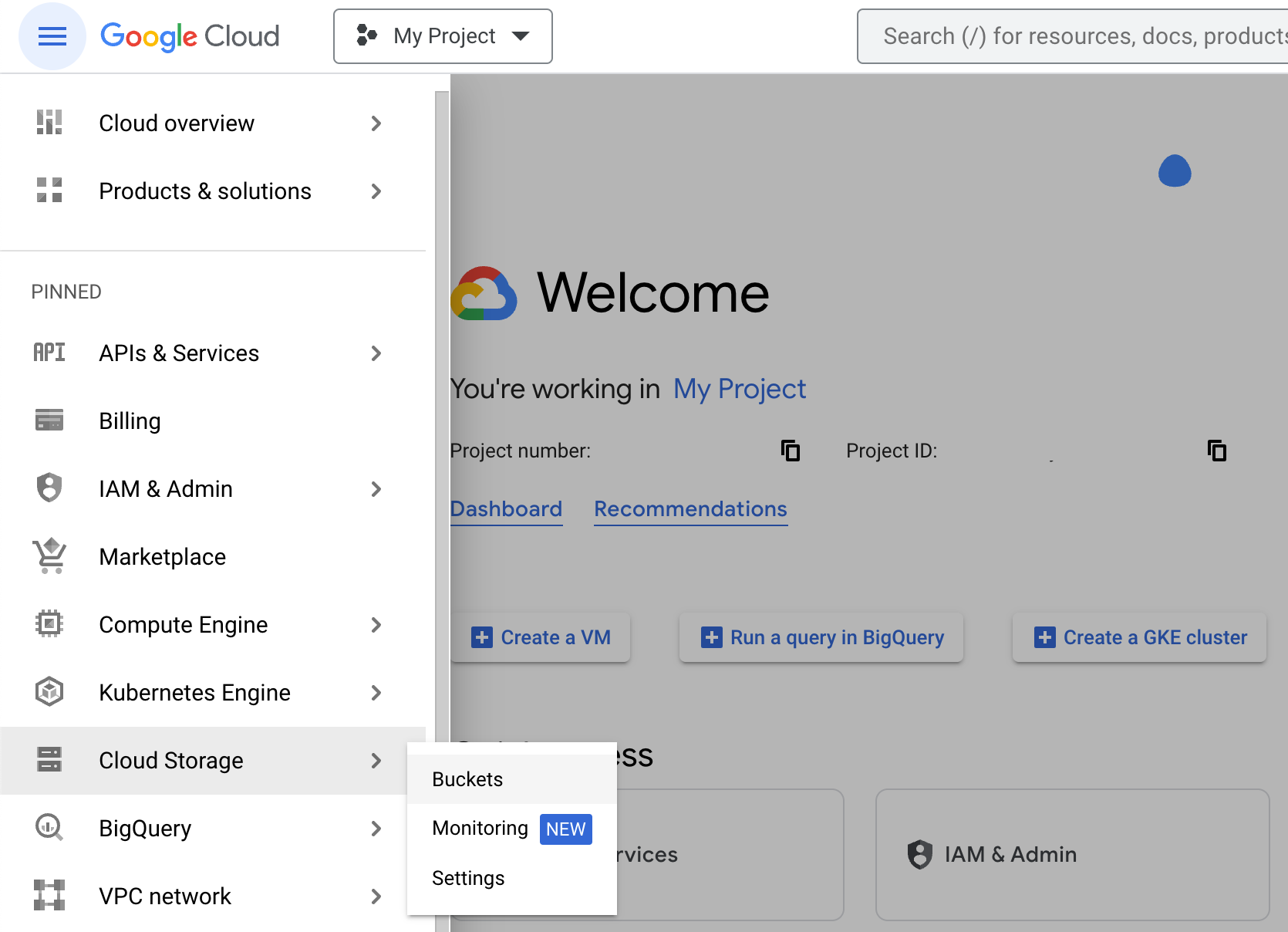The height and width of the screenshot is (932, 1288).
Task: Click the Google Cloud logo
Action: coord(190,35)
